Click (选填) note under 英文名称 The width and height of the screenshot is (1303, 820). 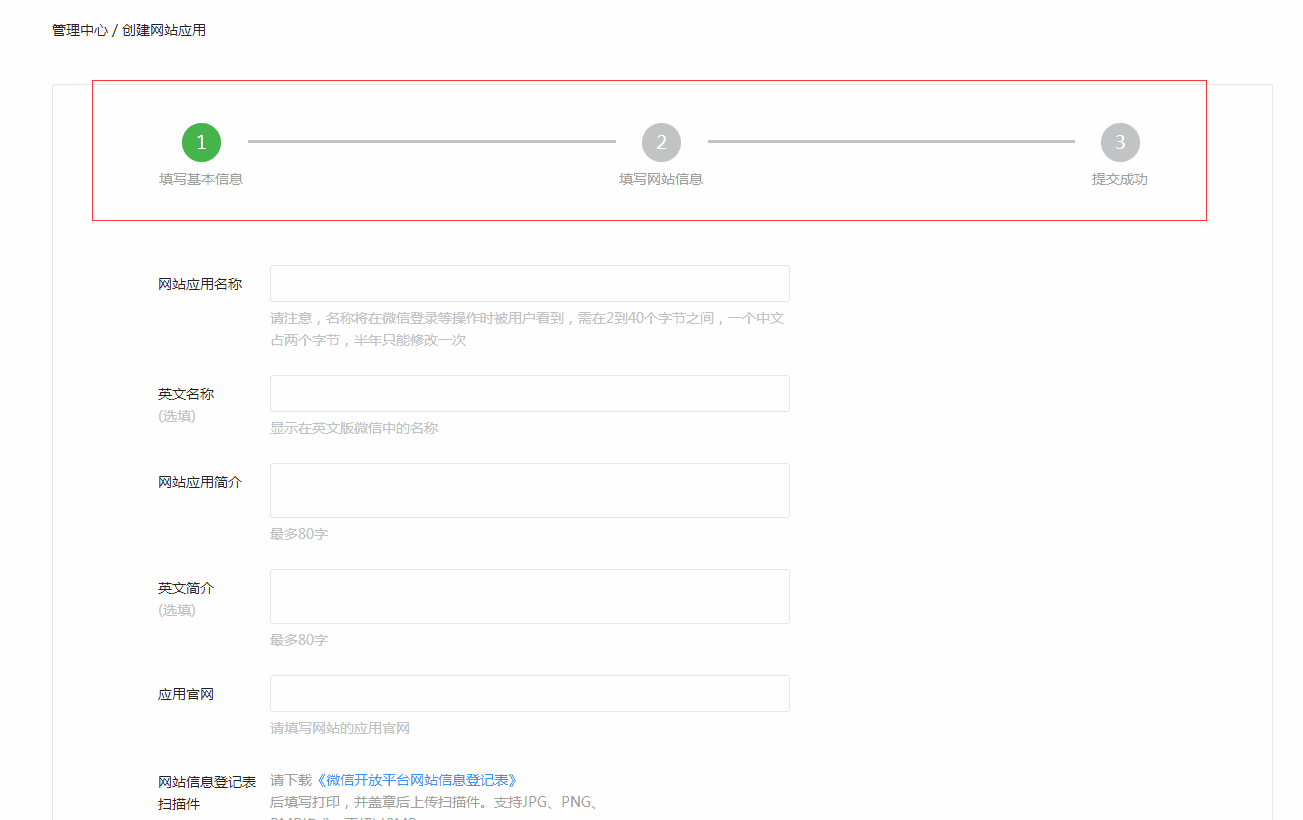pos(177,416)
